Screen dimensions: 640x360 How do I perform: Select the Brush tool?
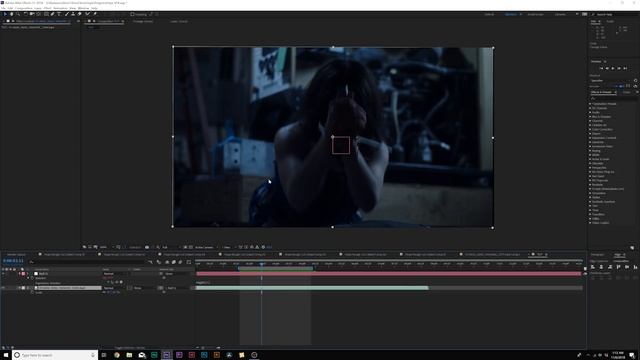point(67,14)
